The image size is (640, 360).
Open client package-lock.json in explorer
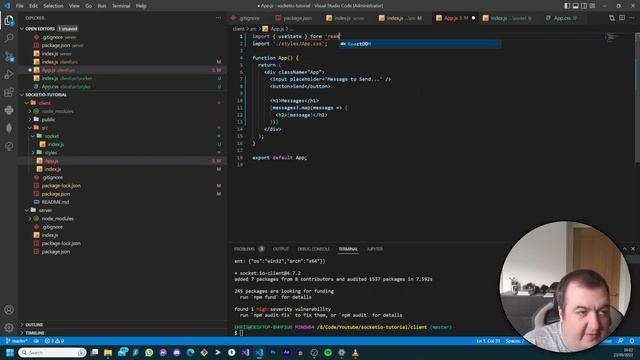pos(61,186)
